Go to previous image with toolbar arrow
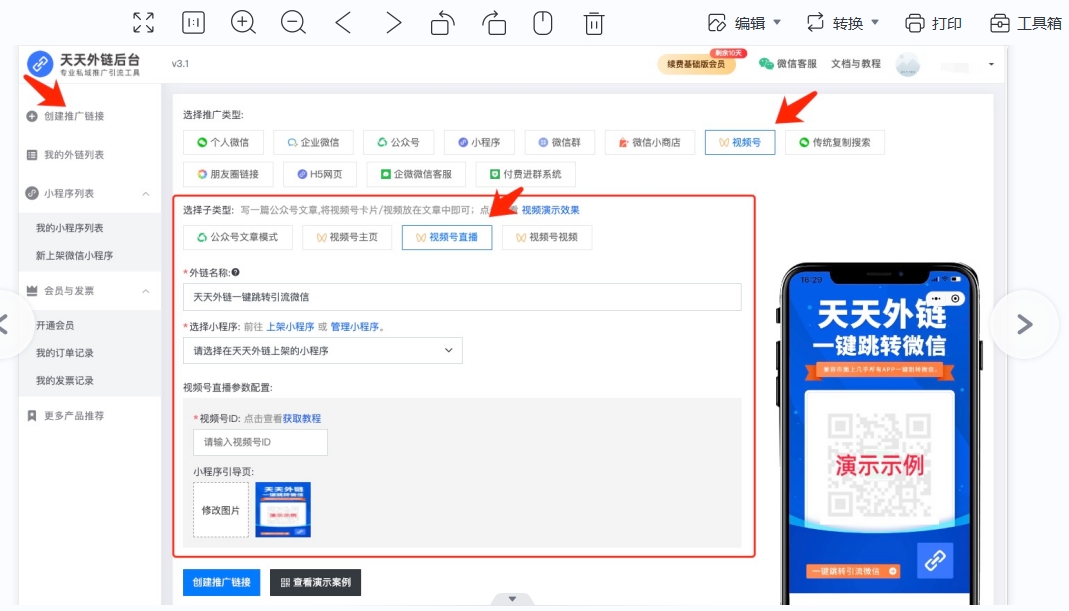 (343, 23)
